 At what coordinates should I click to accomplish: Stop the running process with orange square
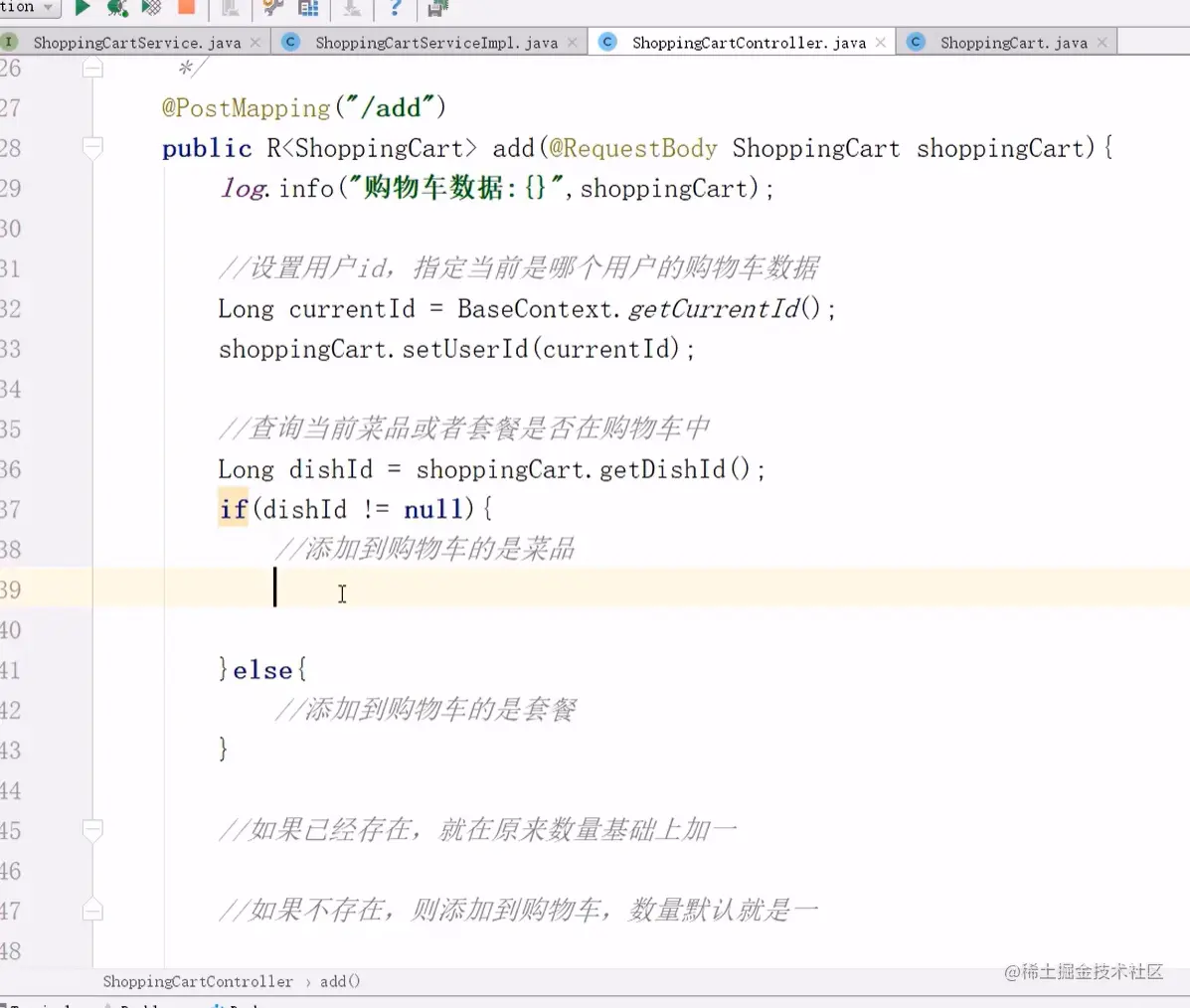point(186,8)
